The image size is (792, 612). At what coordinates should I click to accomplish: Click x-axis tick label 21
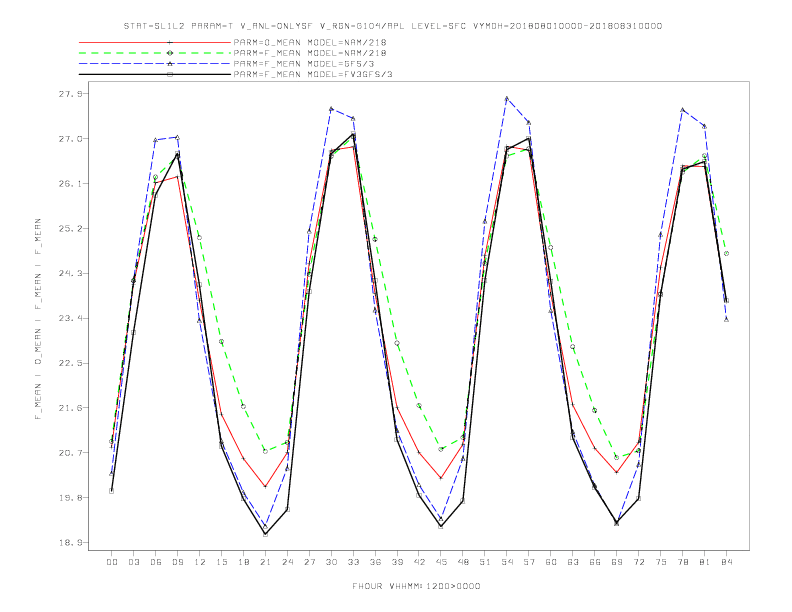coord(265,562)
